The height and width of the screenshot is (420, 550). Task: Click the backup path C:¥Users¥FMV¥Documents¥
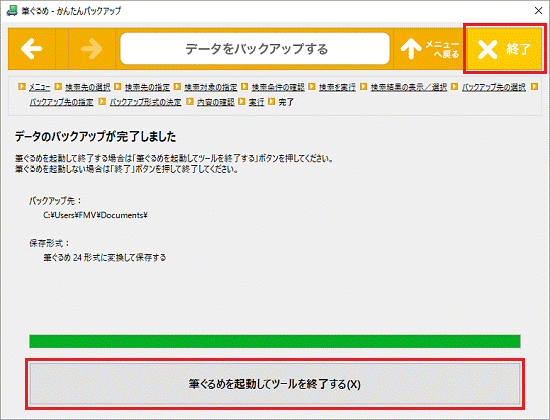(95, 215)
